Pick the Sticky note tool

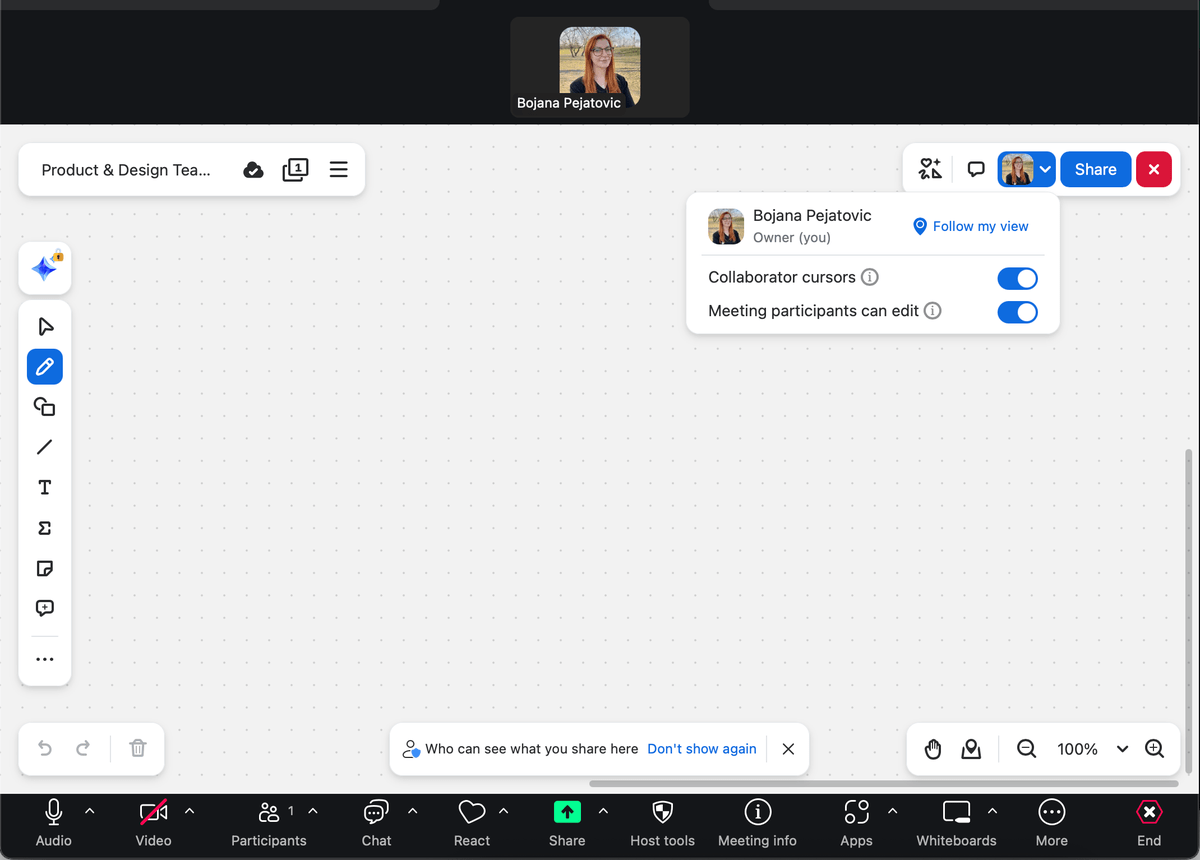tap(45, 569)
